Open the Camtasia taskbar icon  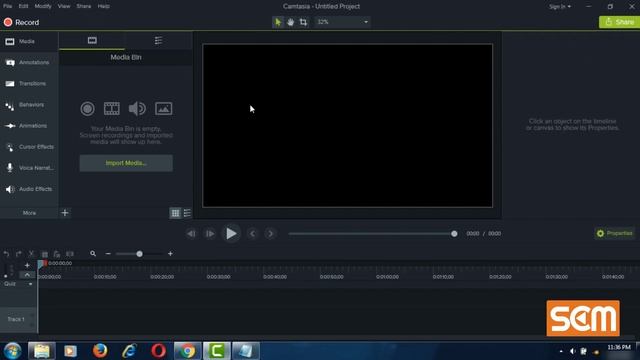(x=217, y=351)
